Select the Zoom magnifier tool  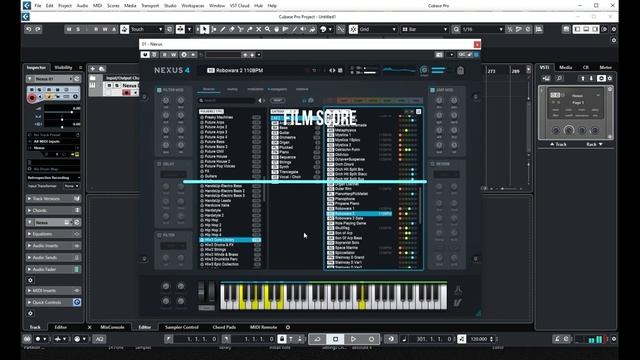267,29
